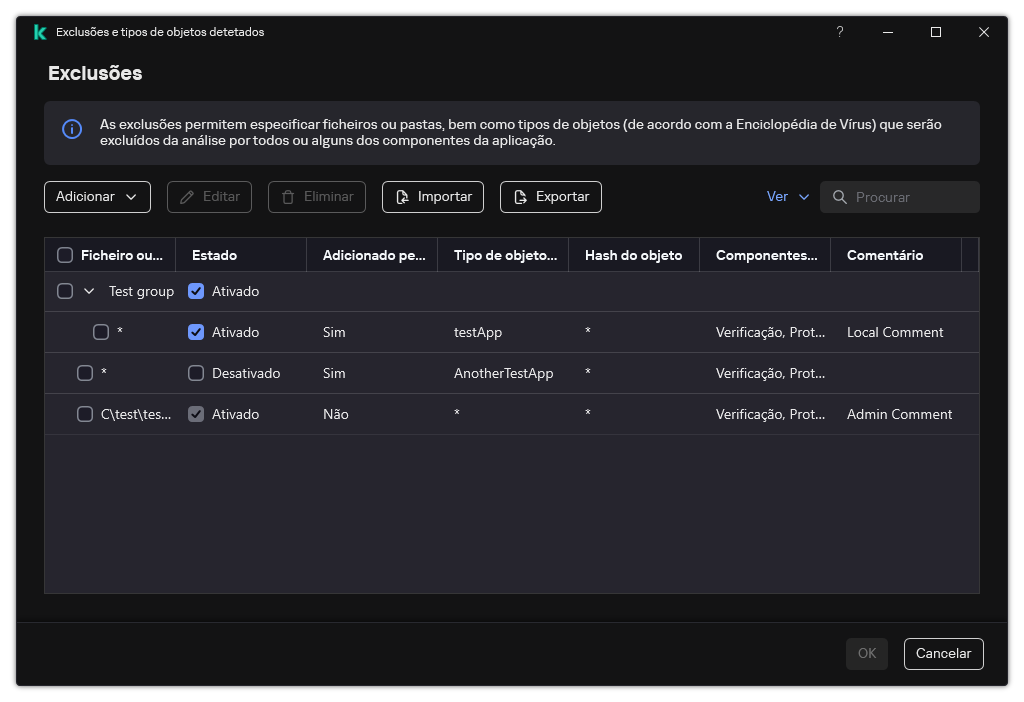
Task: Sort by the Comentário column header
Action: click(x=884, y=255)
